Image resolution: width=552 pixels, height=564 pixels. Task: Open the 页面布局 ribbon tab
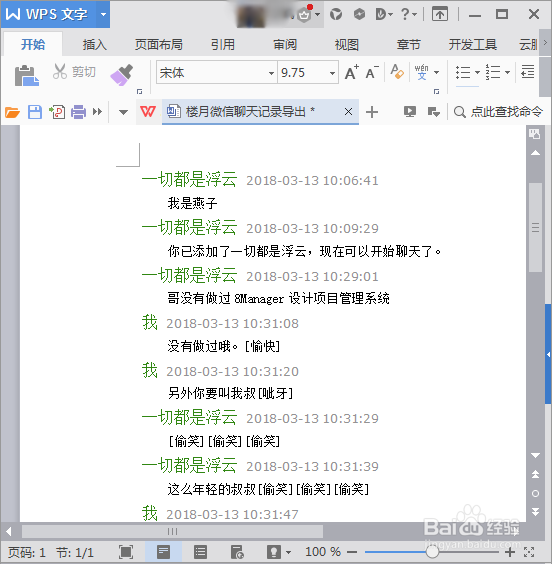[x=159, y=45]
